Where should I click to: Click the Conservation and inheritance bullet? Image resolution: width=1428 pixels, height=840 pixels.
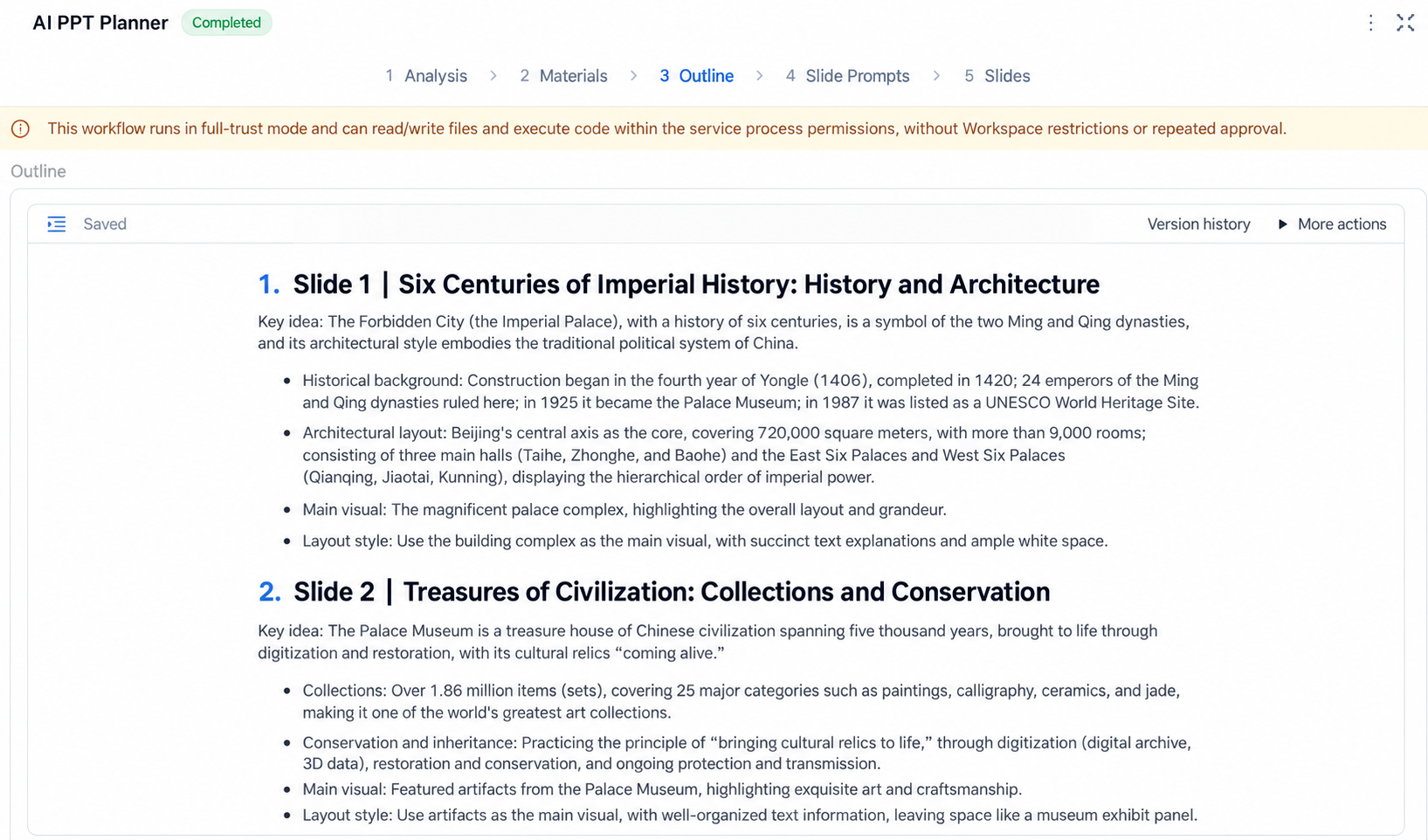pos(747,753)
